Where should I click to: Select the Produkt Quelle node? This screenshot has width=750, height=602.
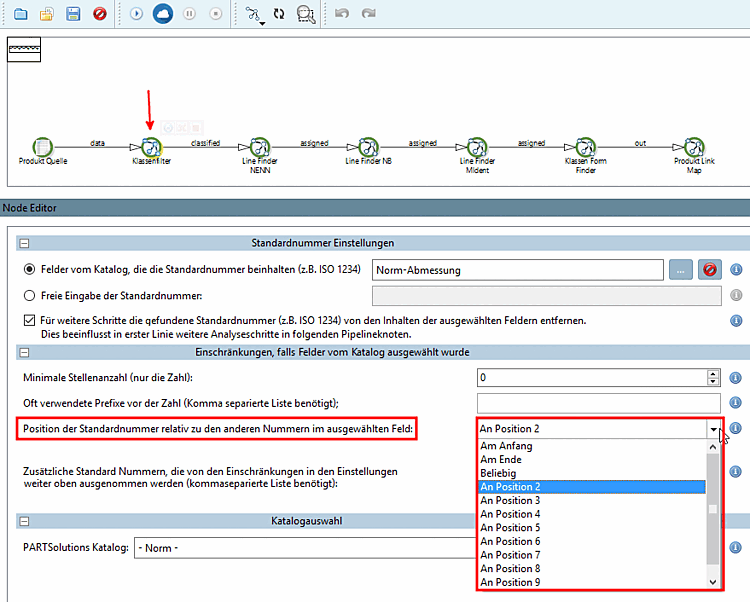[42, 146]
